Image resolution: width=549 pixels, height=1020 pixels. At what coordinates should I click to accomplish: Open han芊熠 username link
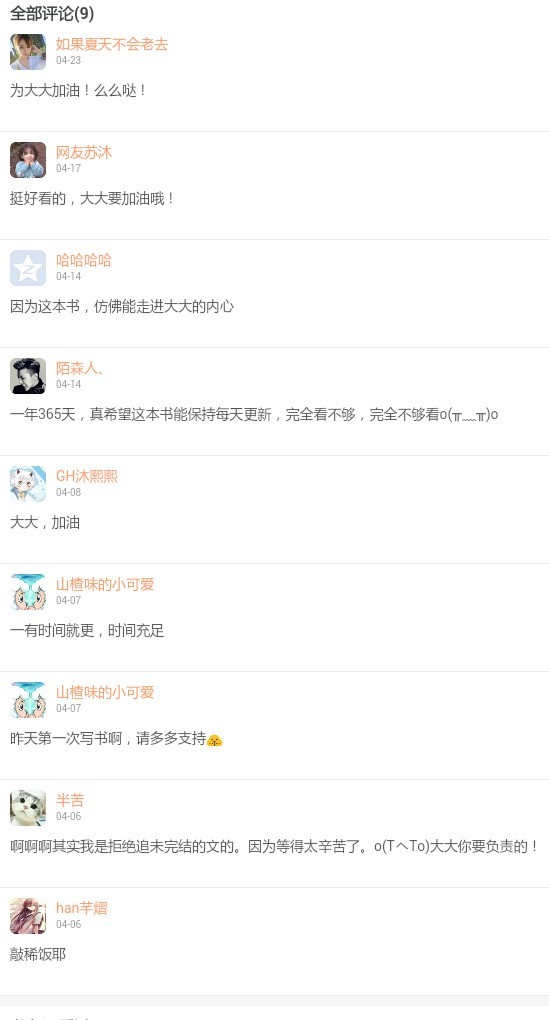coord(81,908)
